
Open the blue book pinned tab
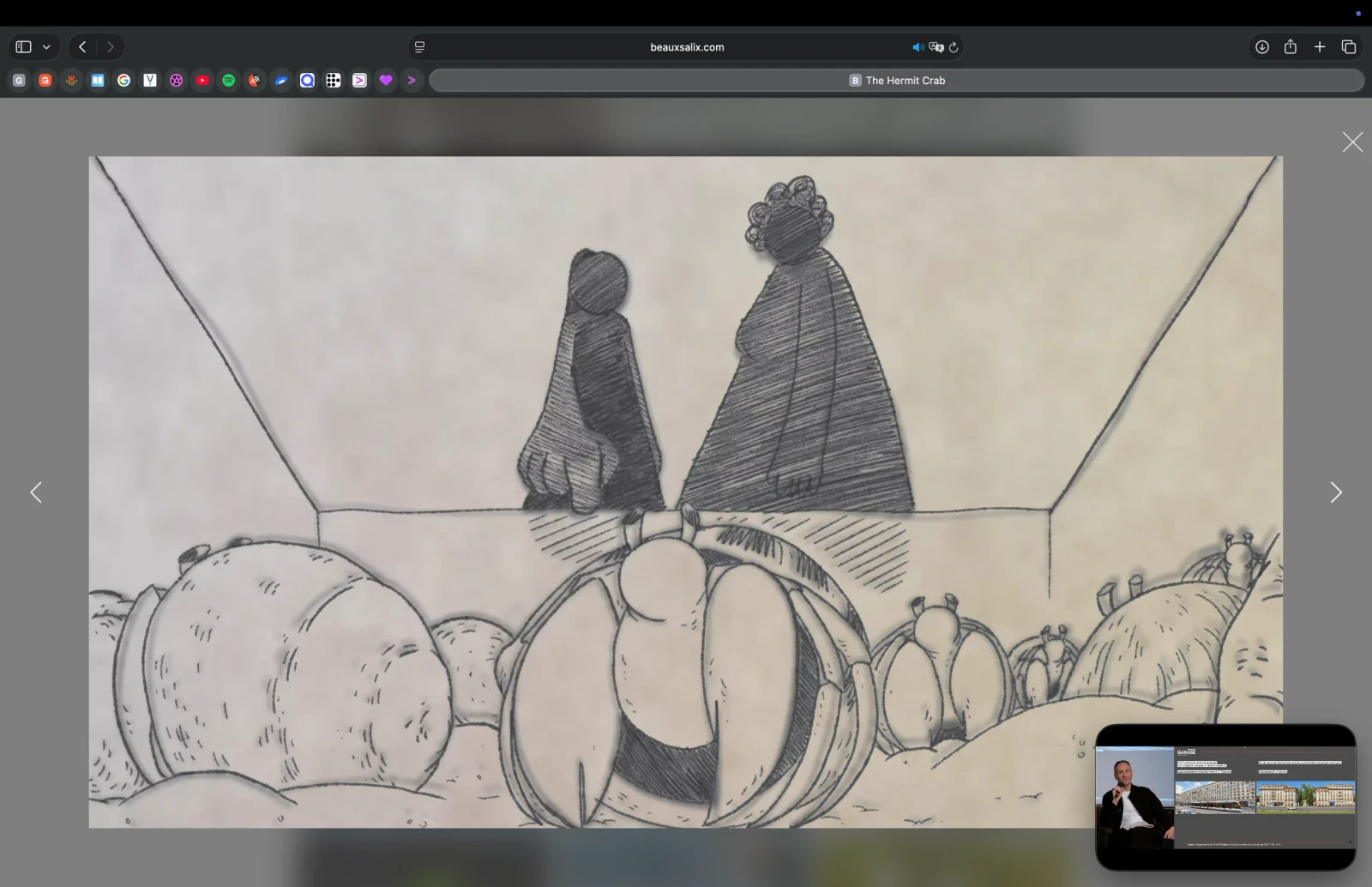(98, 81)
